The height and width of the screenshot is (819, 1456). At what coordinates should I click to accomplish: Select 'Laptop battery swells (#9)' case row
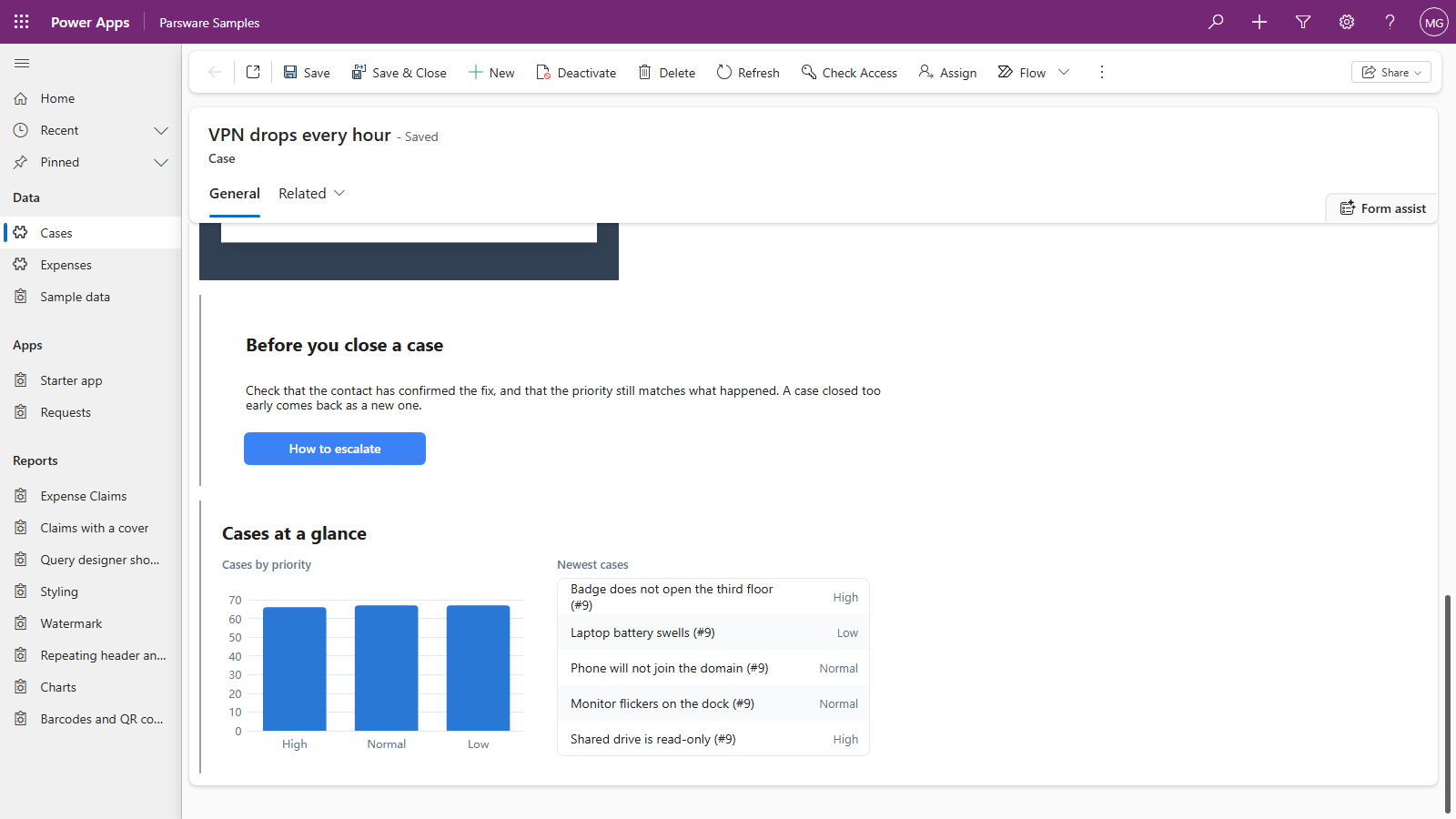713,632
